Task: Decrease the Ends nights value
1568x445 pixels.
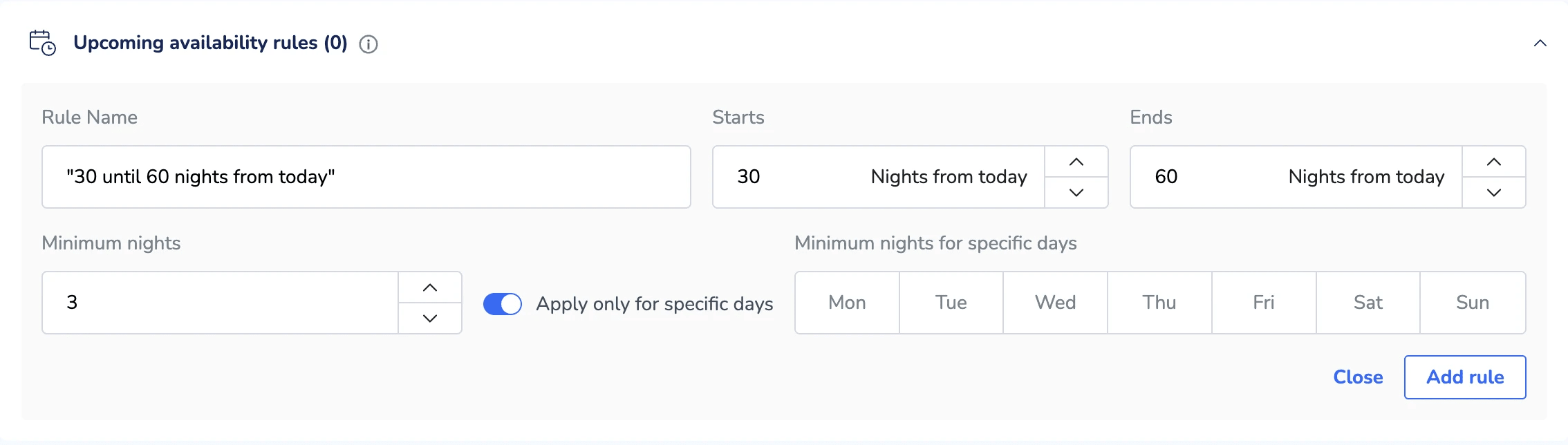Action: click(x=1493, y=193)
